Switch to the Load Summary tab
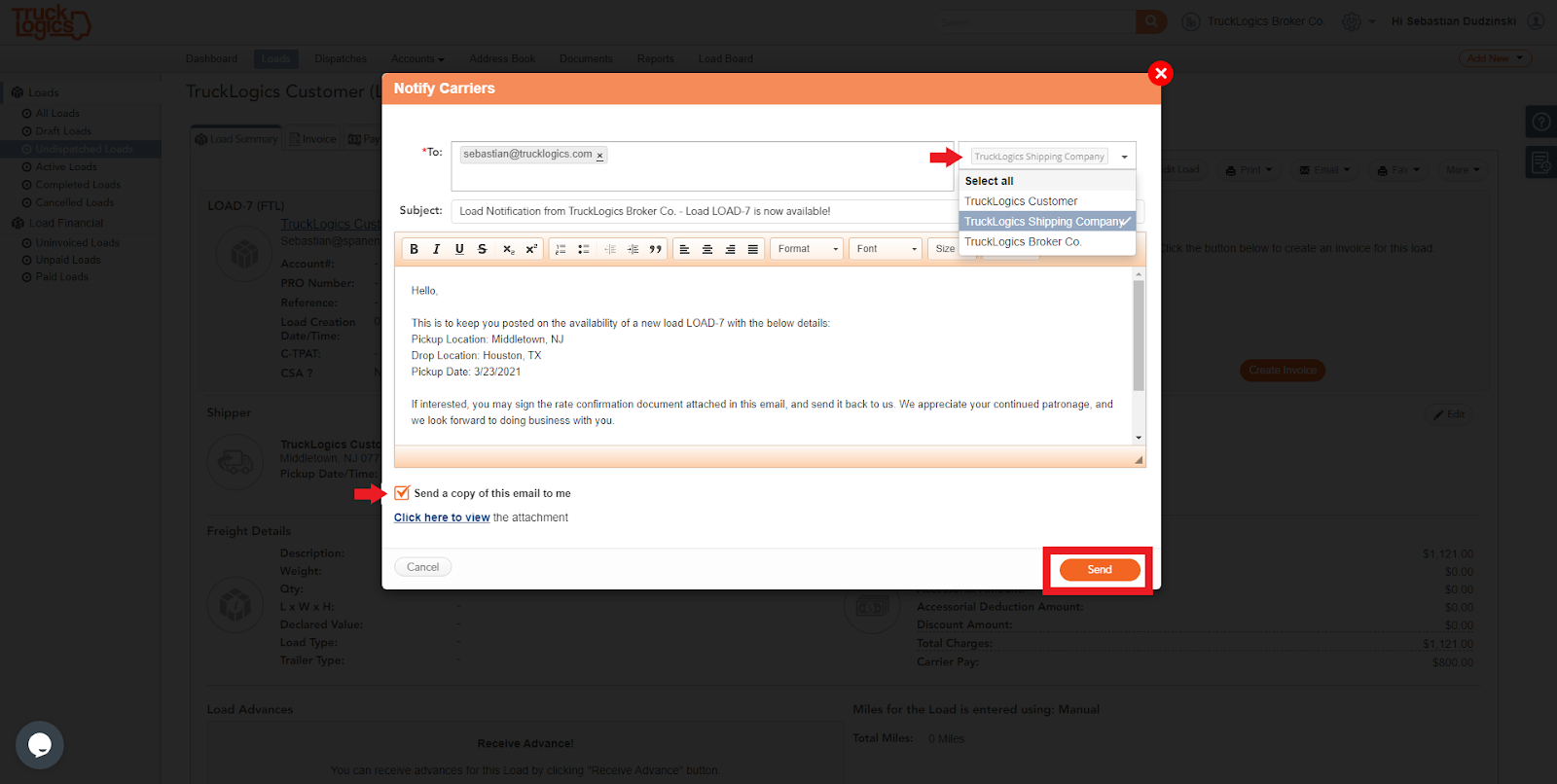 point(236,139)
